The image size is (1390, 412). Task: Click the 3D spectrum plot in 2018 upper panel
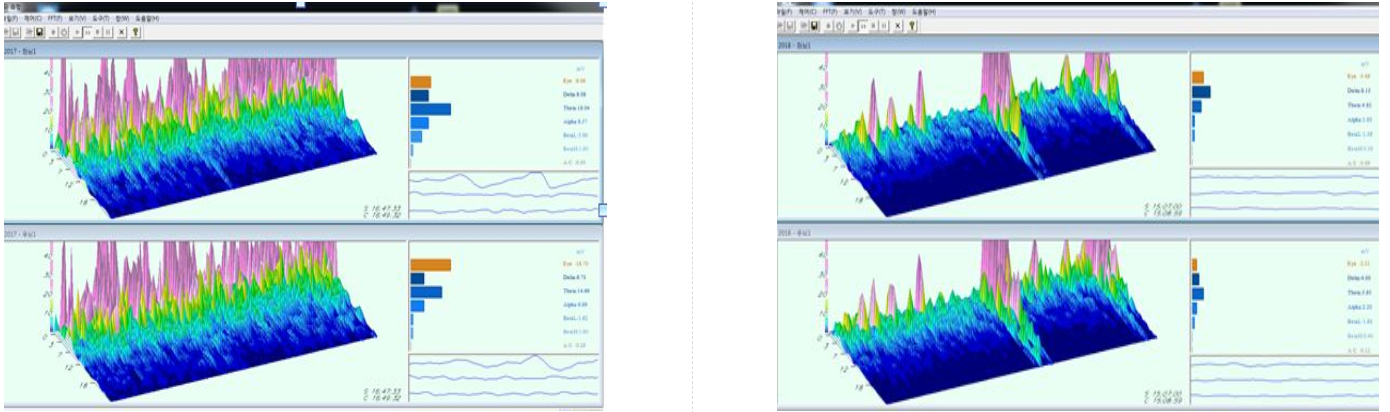coord(983,135)
